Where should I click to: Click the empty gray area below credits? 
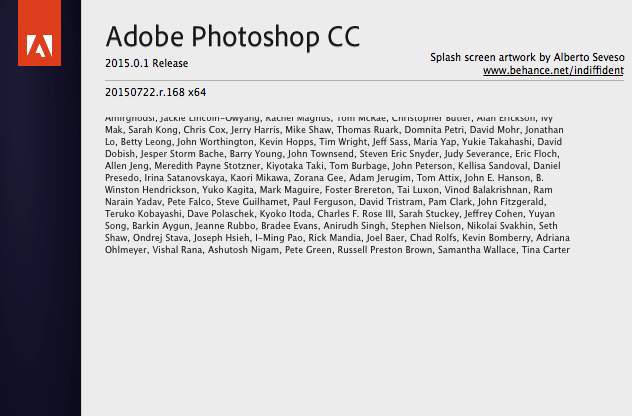pyautogui.click(x=356, y=335)
